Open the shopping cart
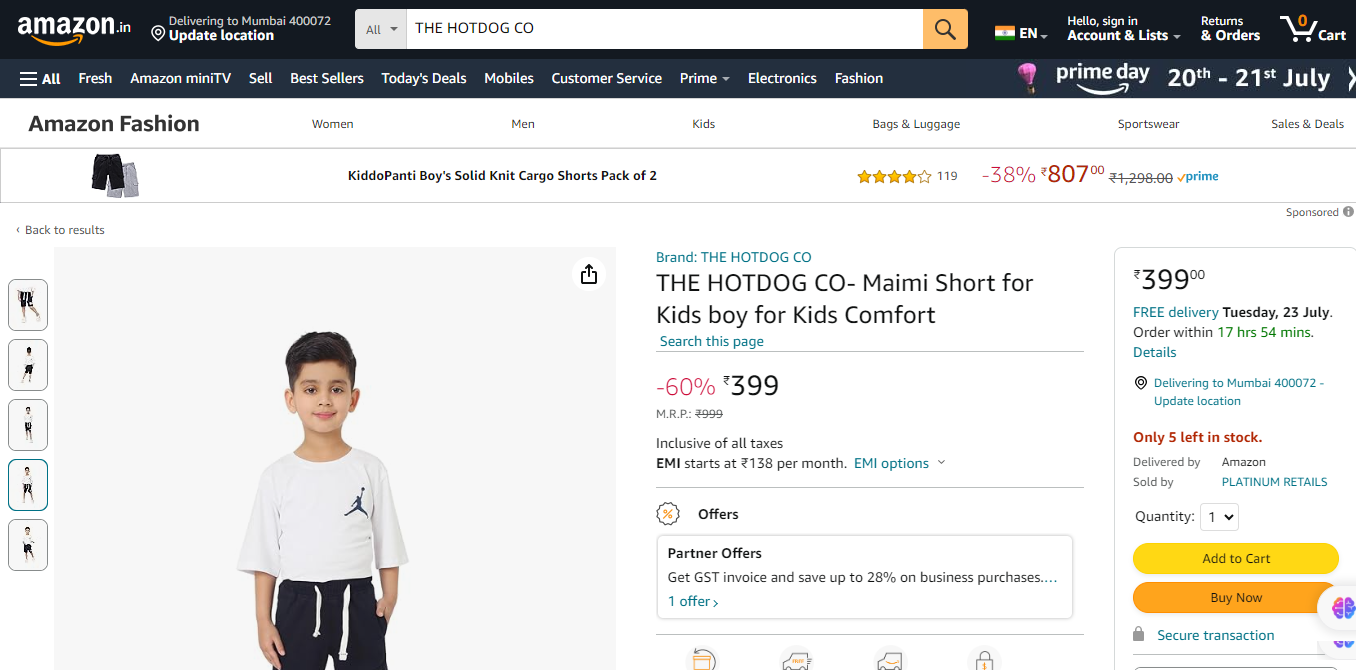1356x670 pixels. (1312, 28)
